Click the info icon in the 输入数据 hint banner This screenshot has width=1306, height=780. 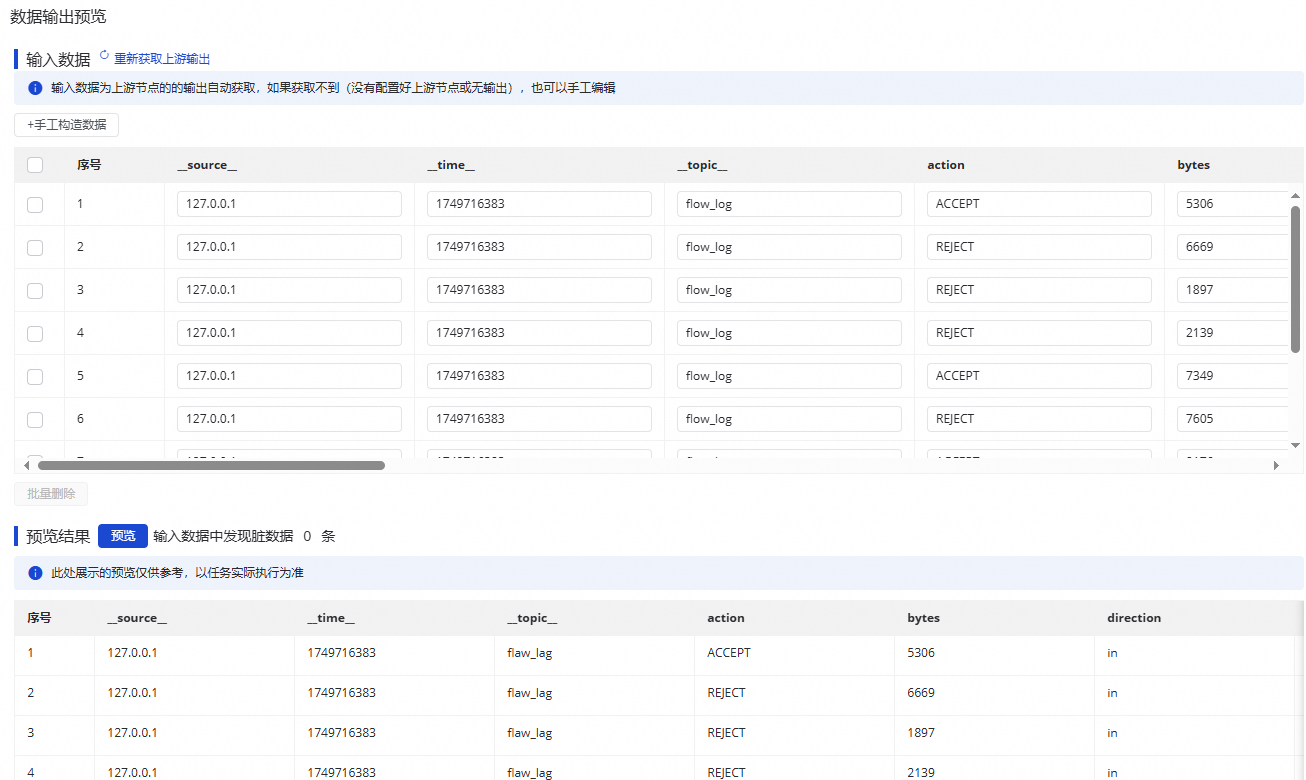(35, 88)
